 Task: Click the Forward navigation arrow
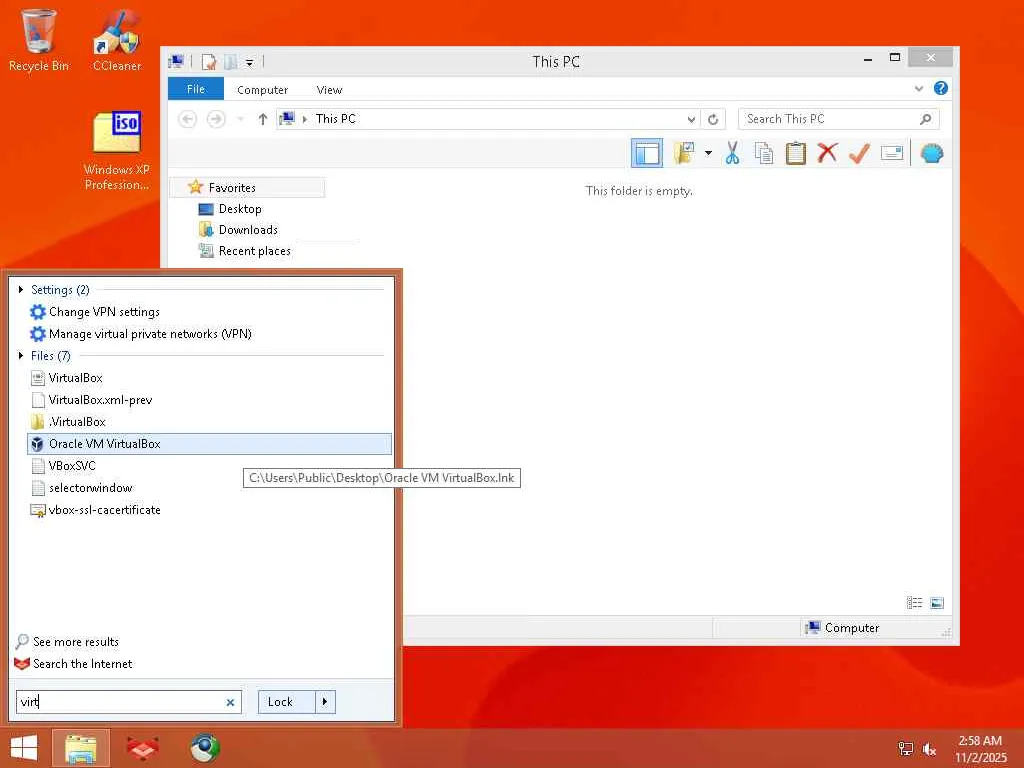(x=216, y=119)
